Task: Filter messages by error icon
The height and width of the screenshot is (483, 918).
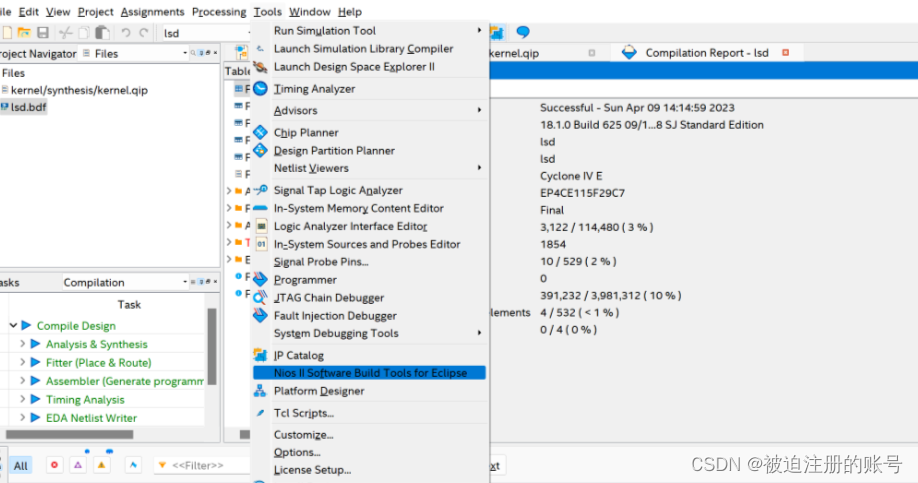Action: click(54, 465)
